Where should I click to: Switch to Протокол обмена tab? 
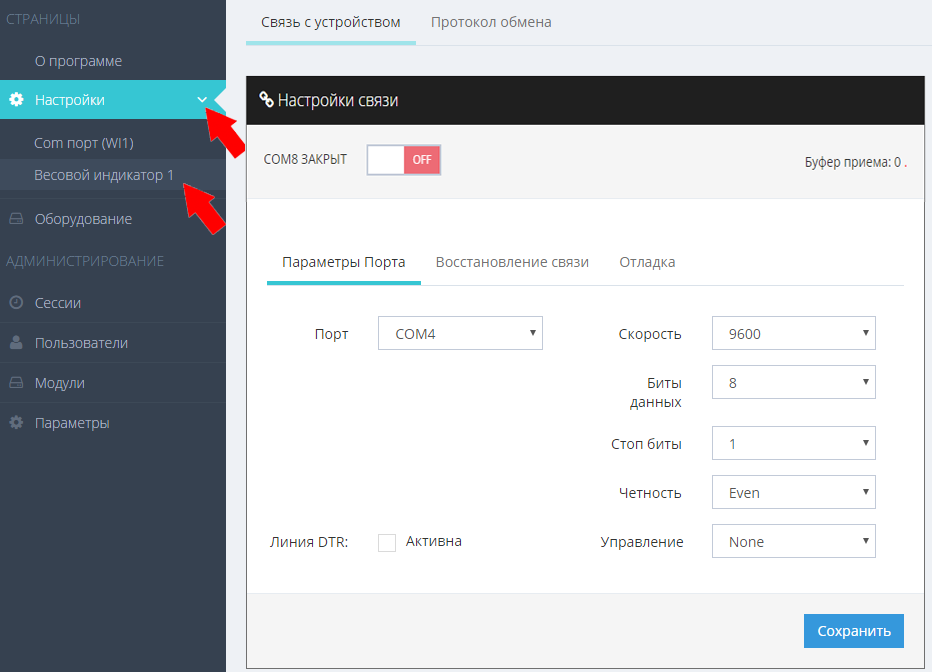[x=491, y=22]
